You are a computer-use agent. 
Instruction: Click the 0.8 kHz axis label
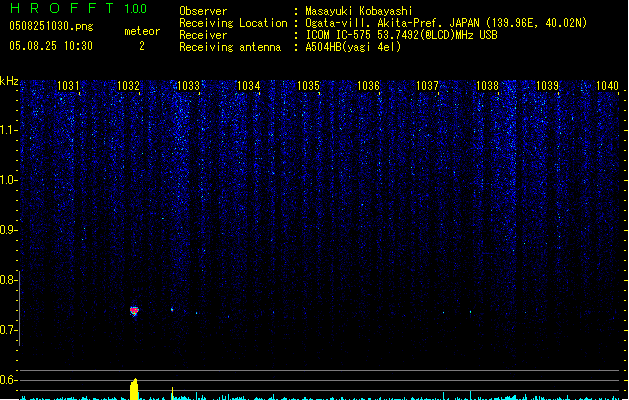[x=8, y=280]
